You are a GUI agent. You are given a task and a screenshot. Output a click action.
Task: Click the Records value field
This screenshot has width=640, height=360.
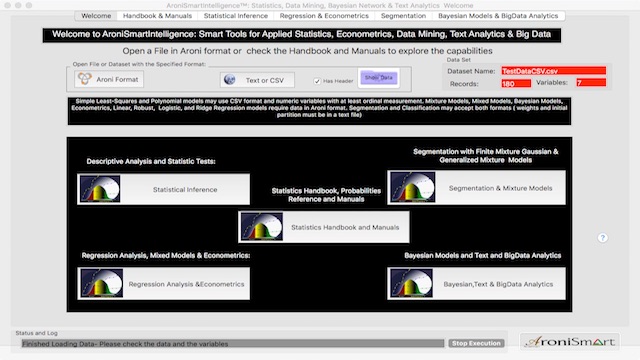[x=516, y=84]
